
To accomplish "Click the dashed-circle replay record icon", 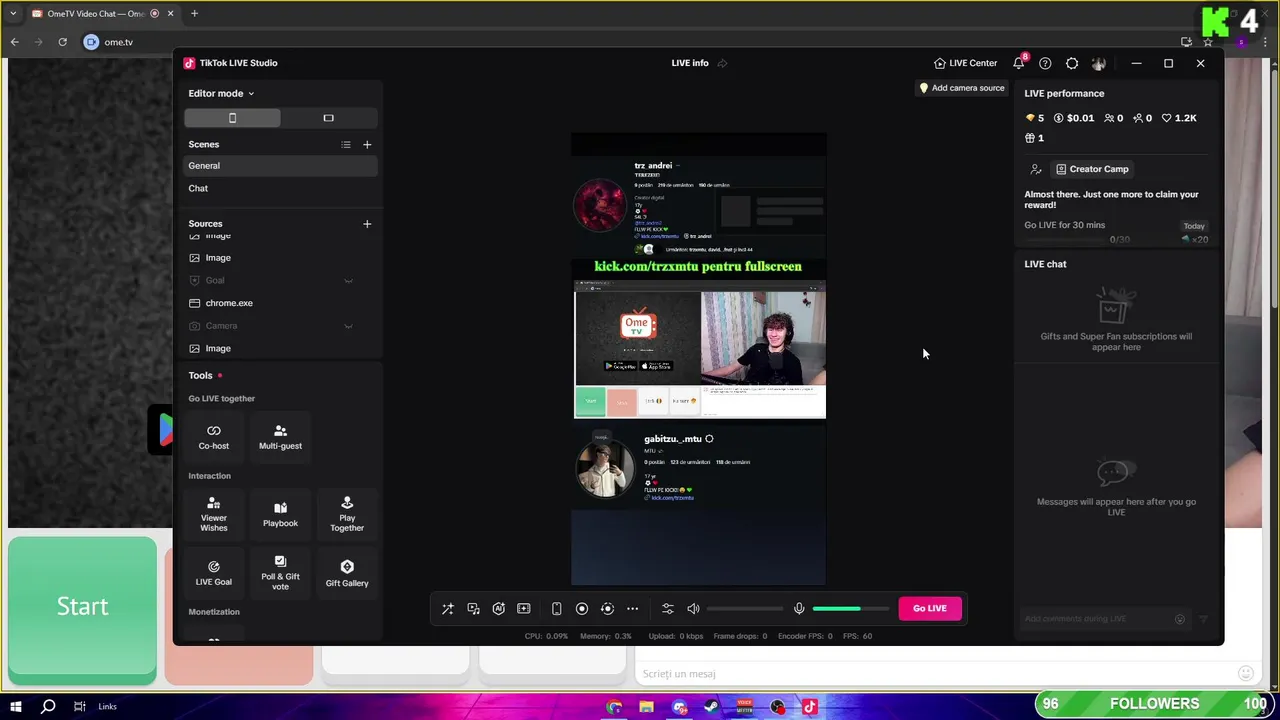I will (607, 609).
